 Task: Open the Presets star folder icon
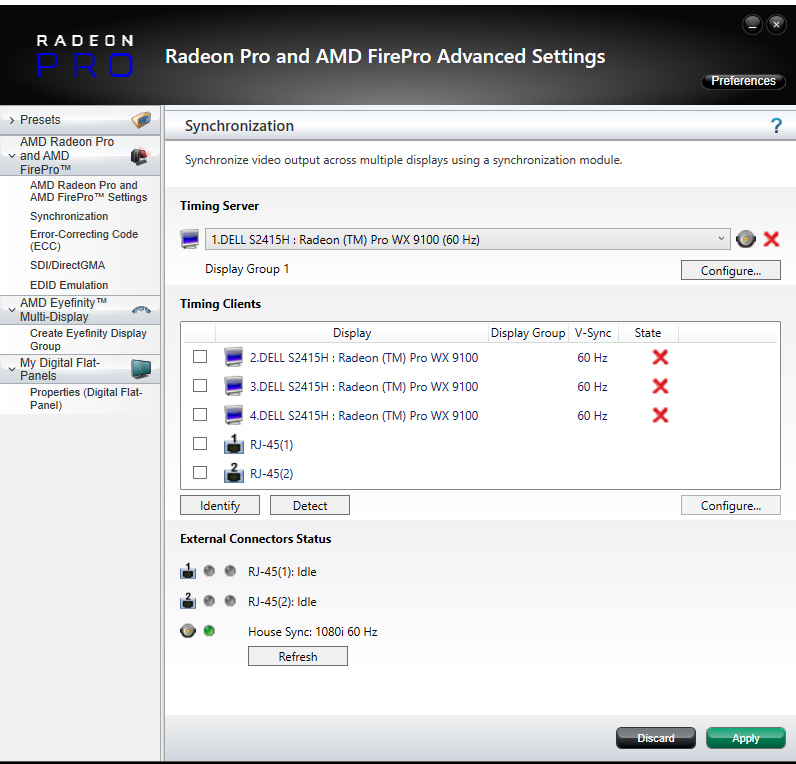click(x=141, y=120)
